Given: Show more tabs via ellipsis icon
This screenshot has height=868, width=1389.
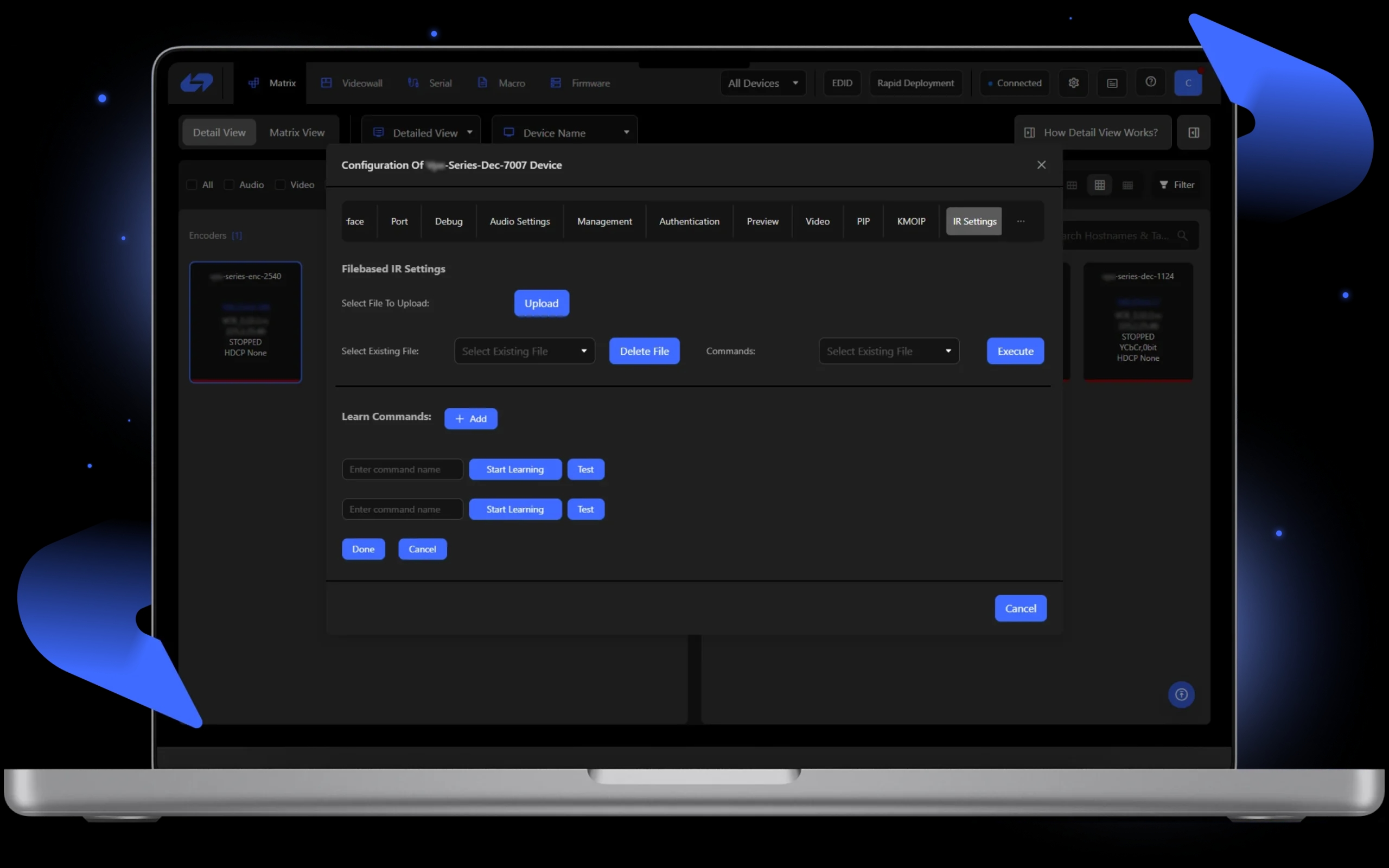Looking at the screenshot, I should [x=1021, y=221].
